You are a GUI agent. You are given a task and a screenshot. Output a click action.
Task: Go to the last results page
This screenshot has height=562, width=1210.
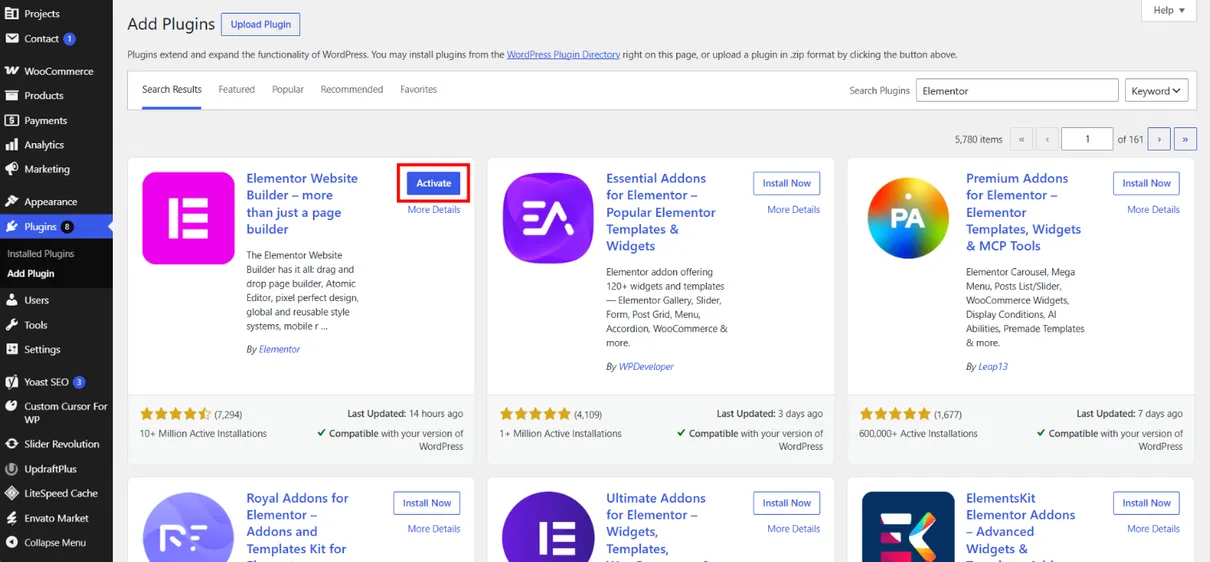click(1185, 140)
